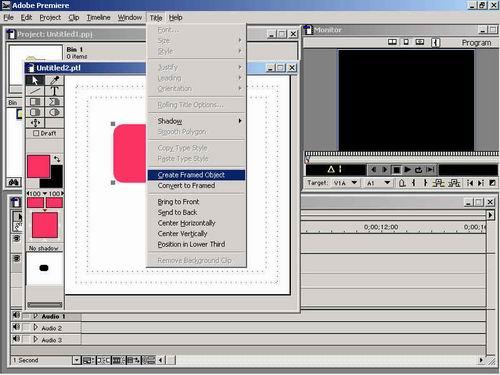The image size is (500, 375).
Task: Enable loop playback in Monitor
Action: [418, 170]
